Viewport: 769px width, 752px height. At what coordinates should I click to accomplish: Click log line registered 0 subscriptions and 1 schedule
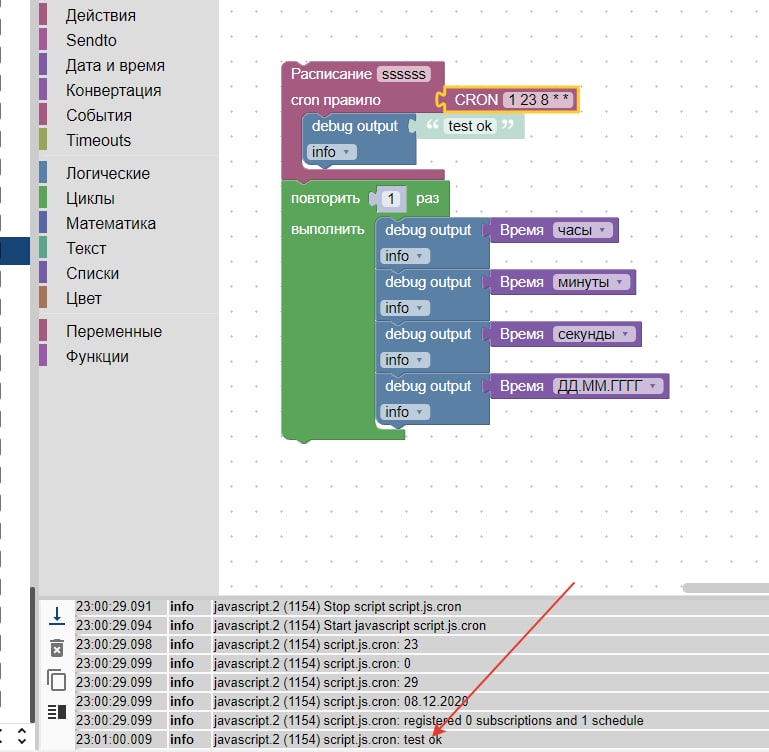428,720
